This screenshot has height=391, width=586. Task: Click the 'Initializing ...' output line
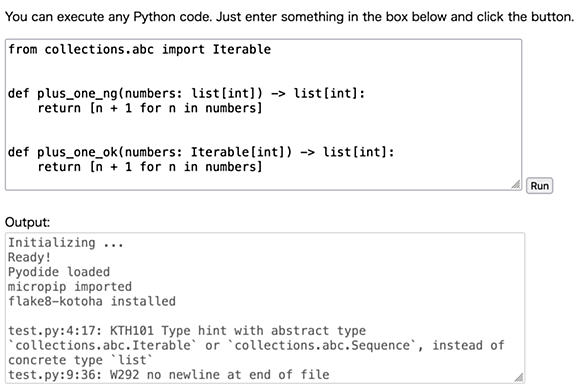(66, 243)
